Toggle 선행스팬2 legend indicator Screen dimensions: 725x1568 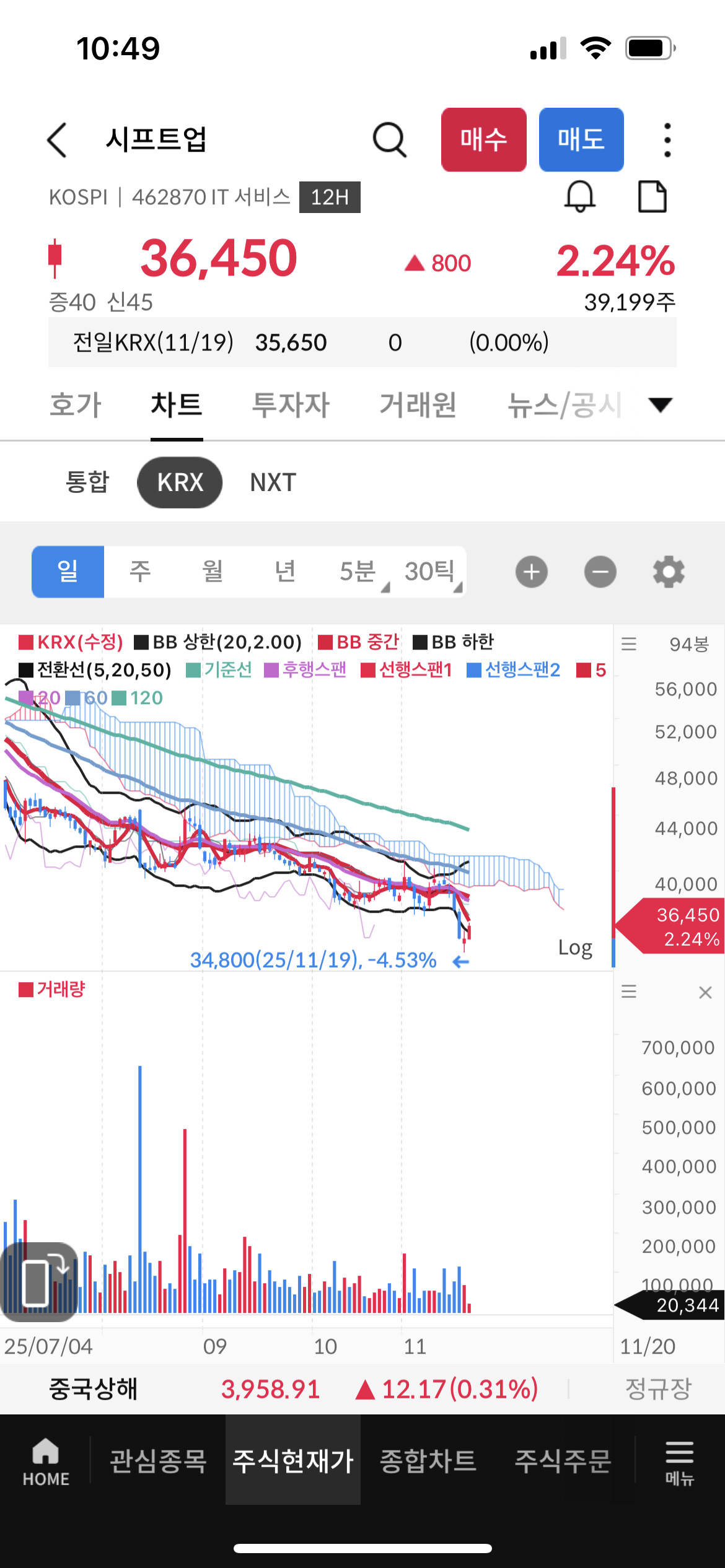coord(513,670)
